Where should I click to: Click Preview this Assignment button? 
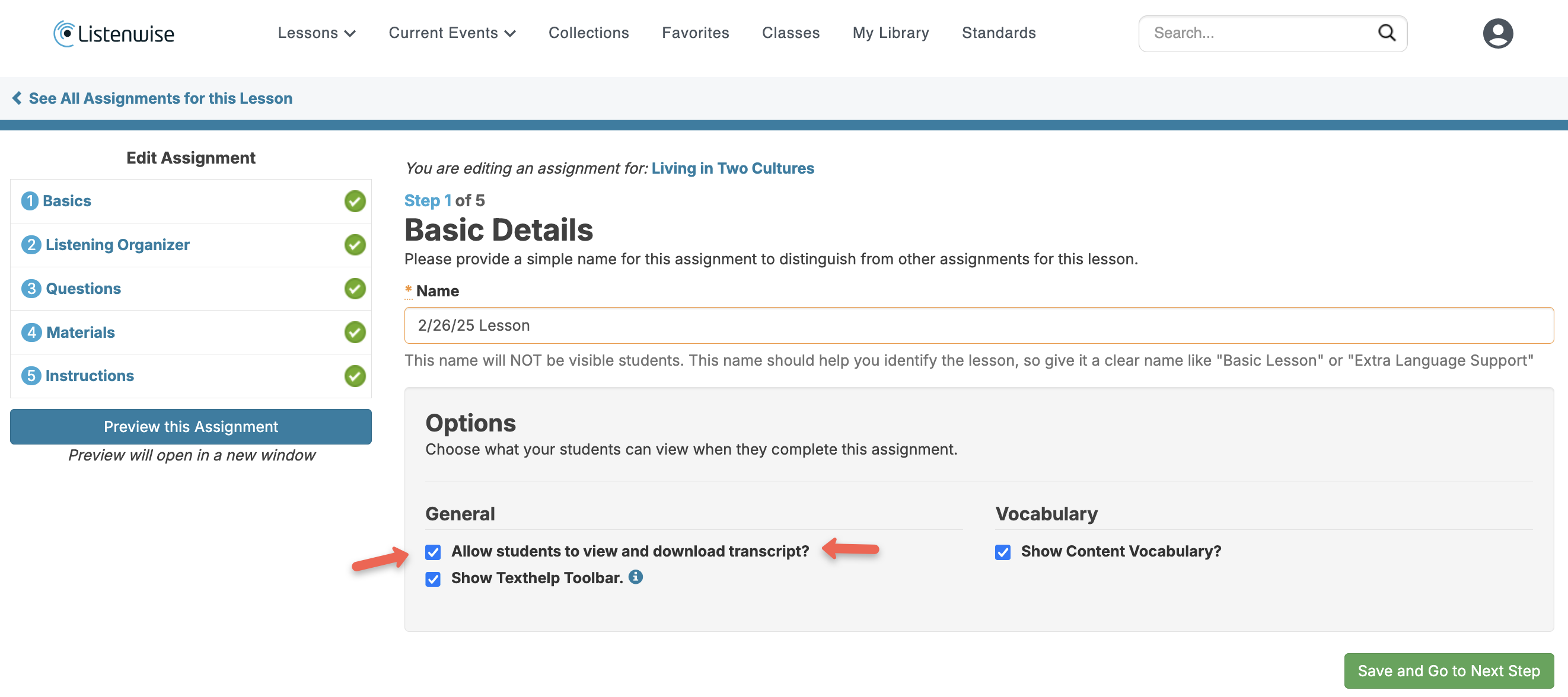tap(190, 427)
